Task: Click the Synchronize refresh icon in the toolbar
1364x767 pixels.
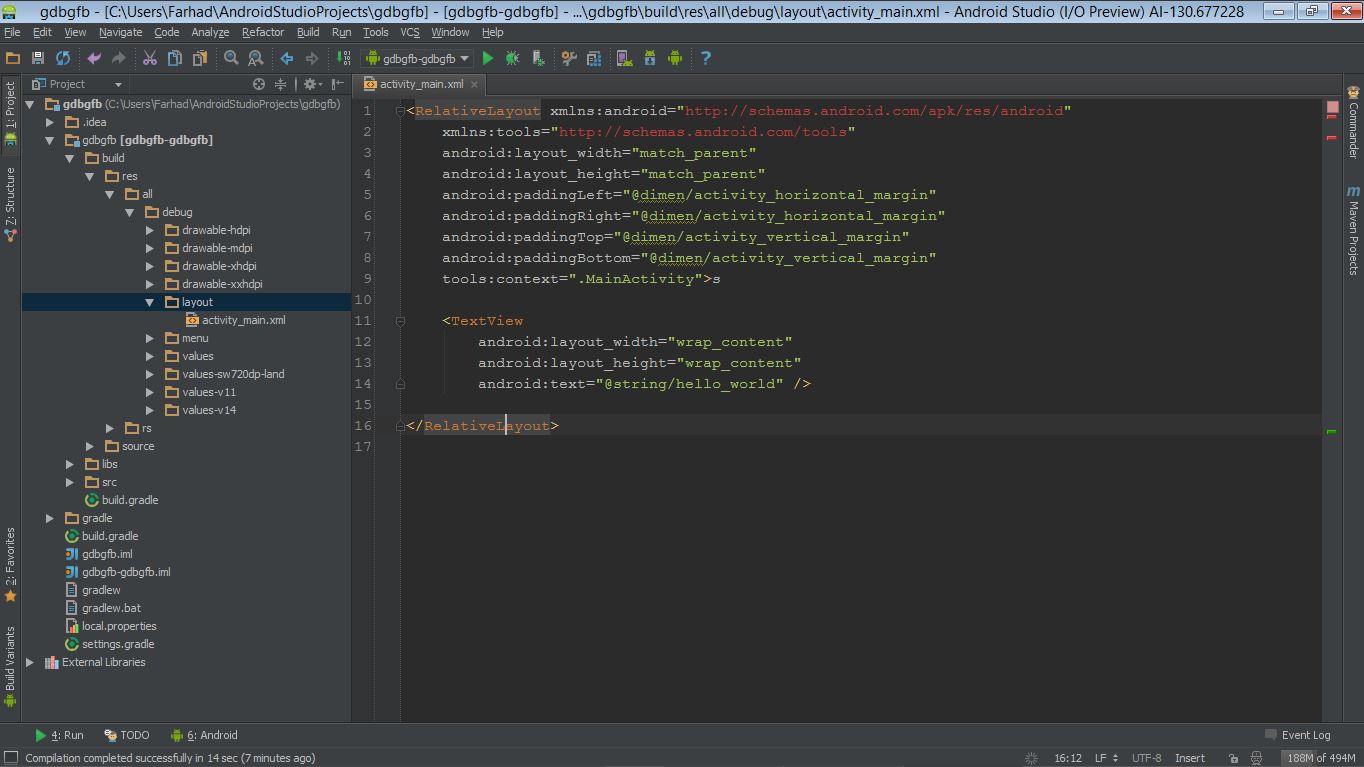Action: click(x=63, y=58)
